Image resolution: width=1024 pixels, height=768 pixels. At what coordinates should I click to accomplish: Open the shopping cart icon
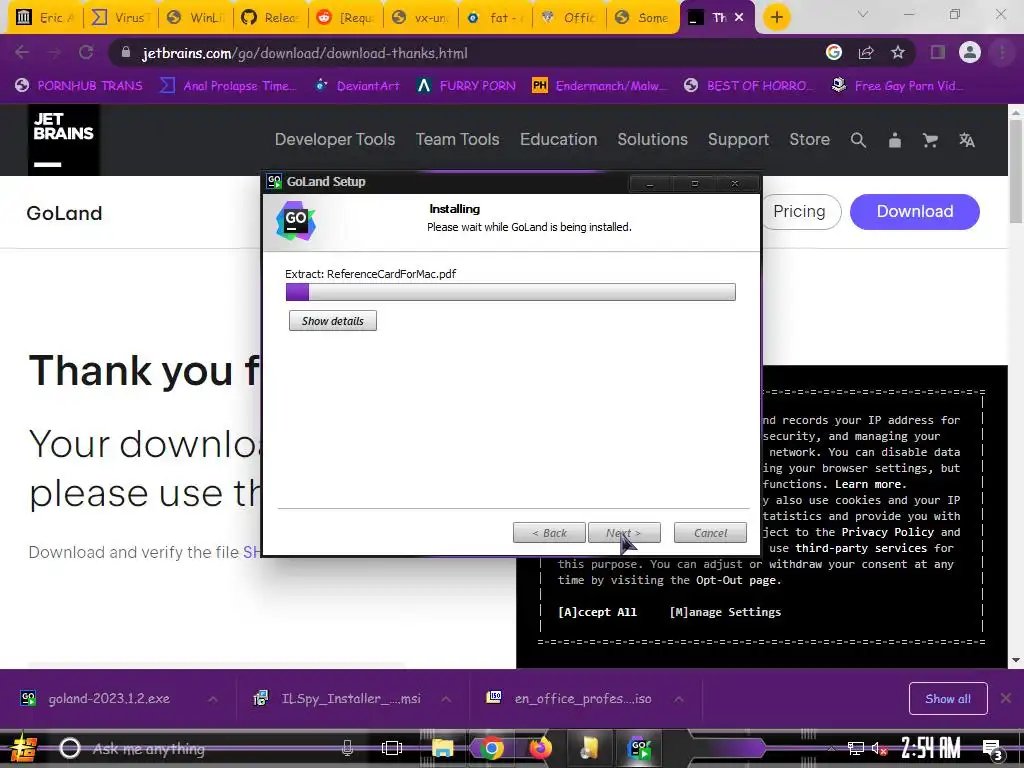click(x=930, y=140)
